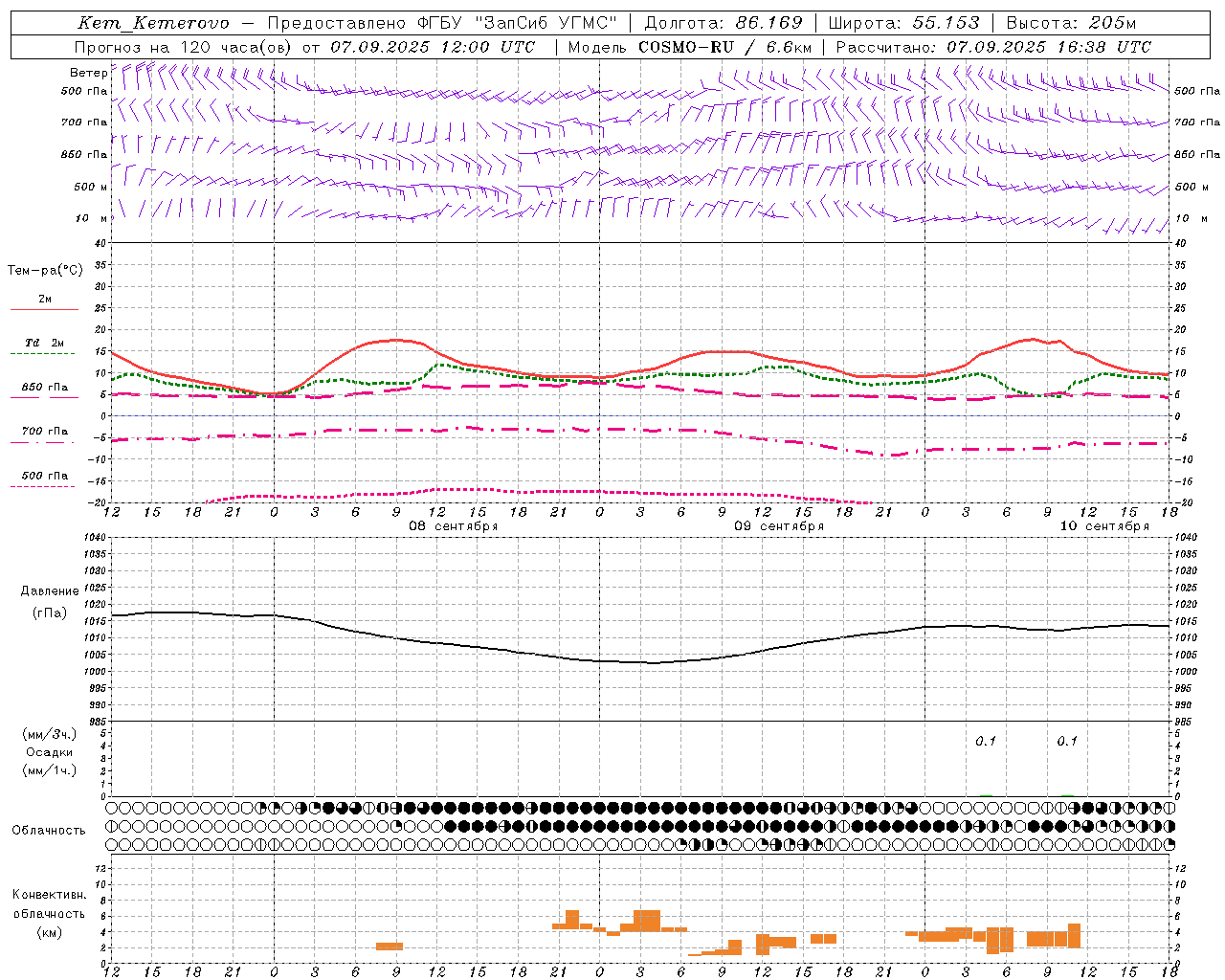Click the (мм/1ч.) unit label
The image size is (1225, 980).
[49, 770]
